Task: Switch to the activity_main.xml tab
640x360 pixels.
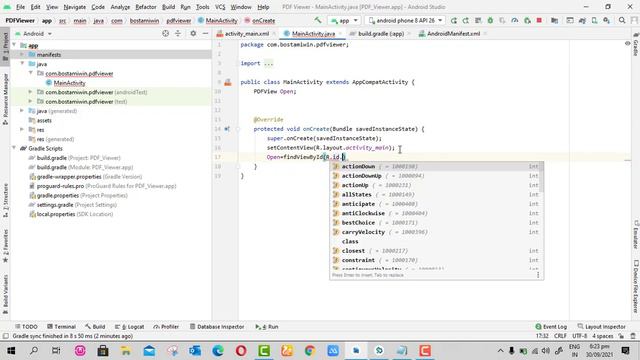Action: [x=247, y=34]
